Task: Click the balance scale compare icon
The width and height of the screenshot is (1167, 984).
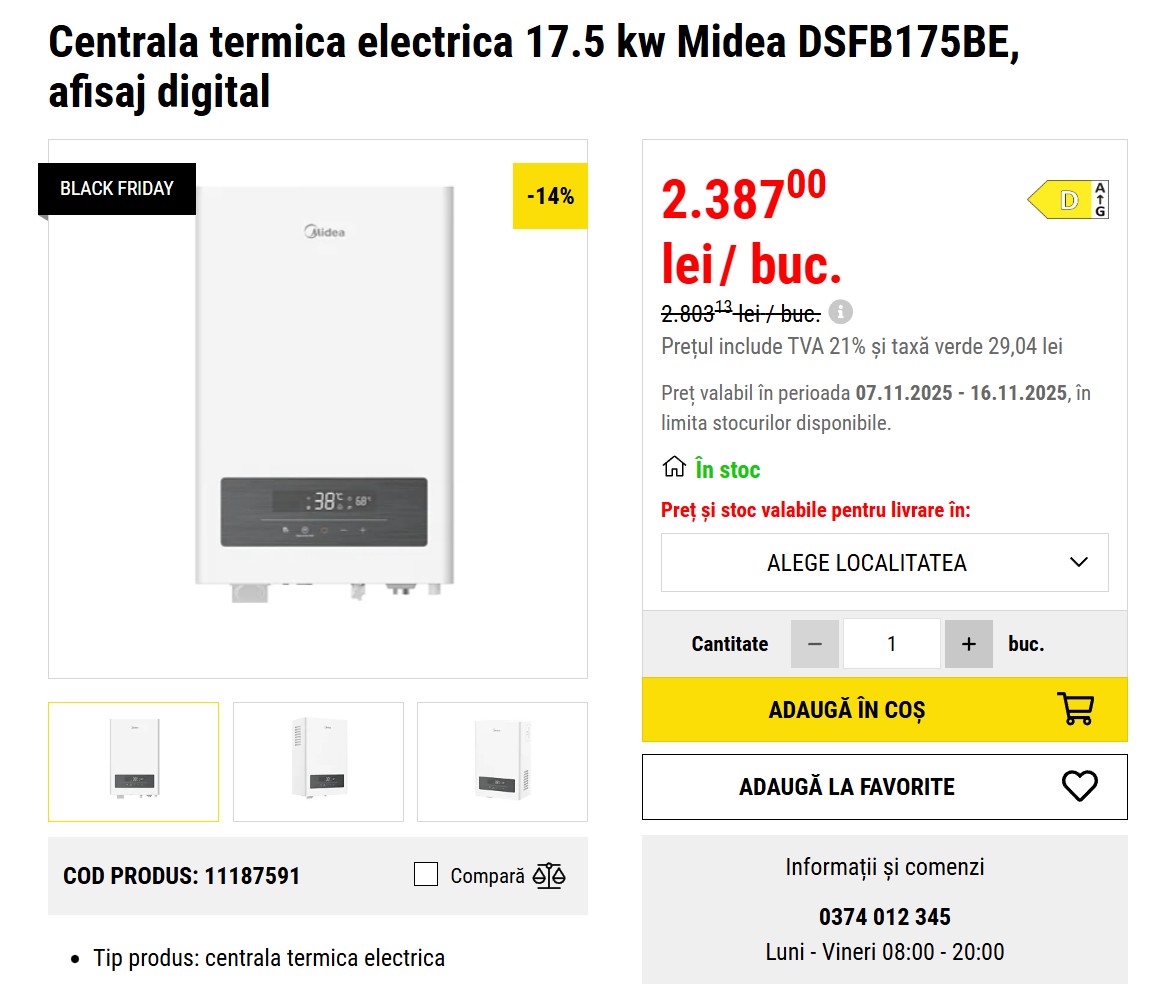Action: click(549, 876)
